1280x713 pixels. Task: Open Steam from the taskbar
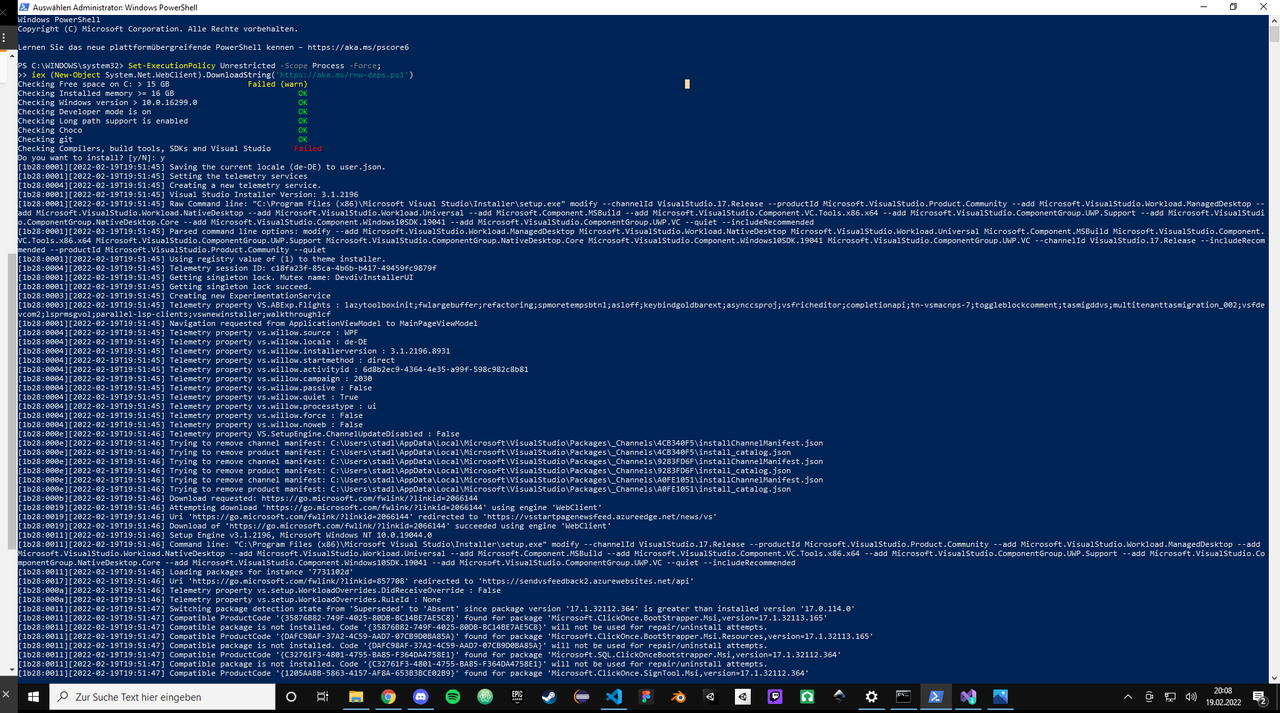point(549,696)
